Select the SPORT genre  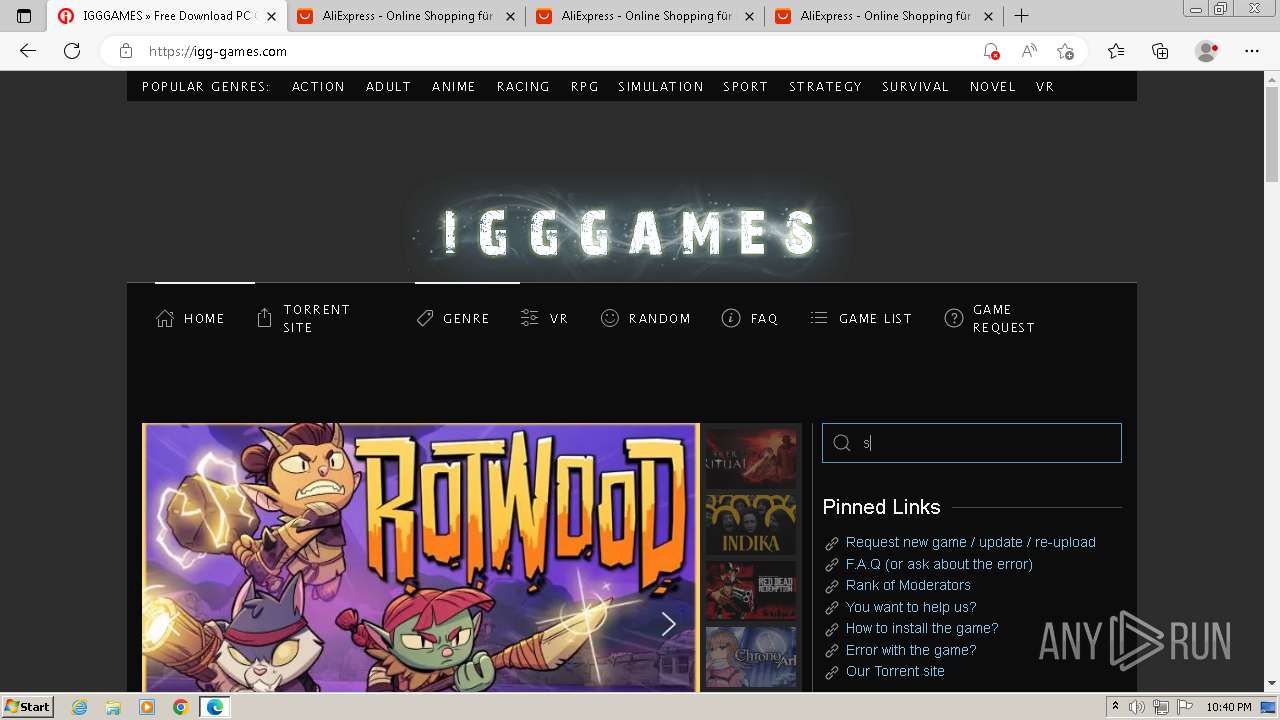(x=746, y=87)
